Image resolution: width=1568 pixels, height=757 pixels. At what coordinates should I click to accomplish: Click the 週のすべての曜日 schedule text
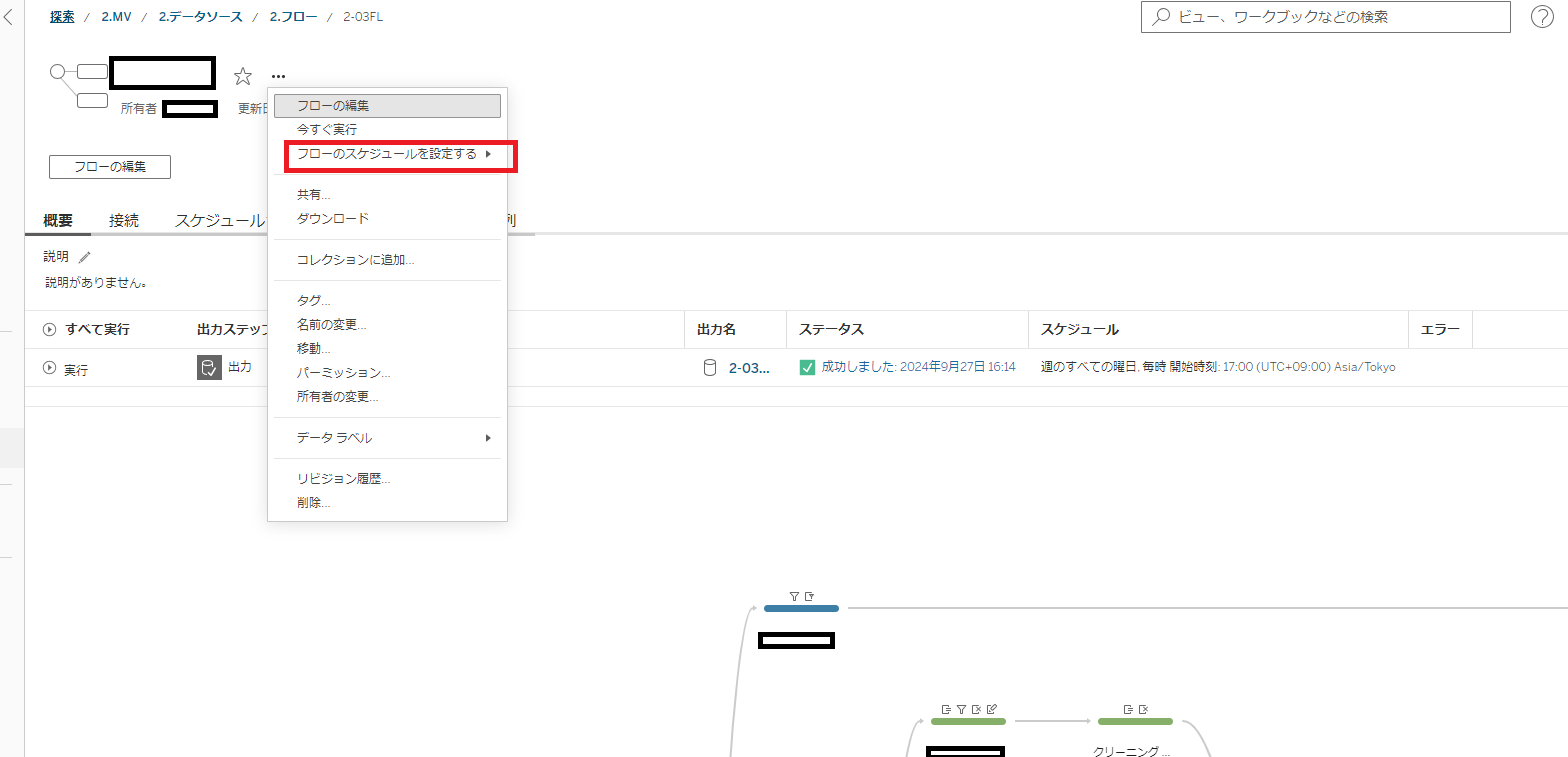1218,367
